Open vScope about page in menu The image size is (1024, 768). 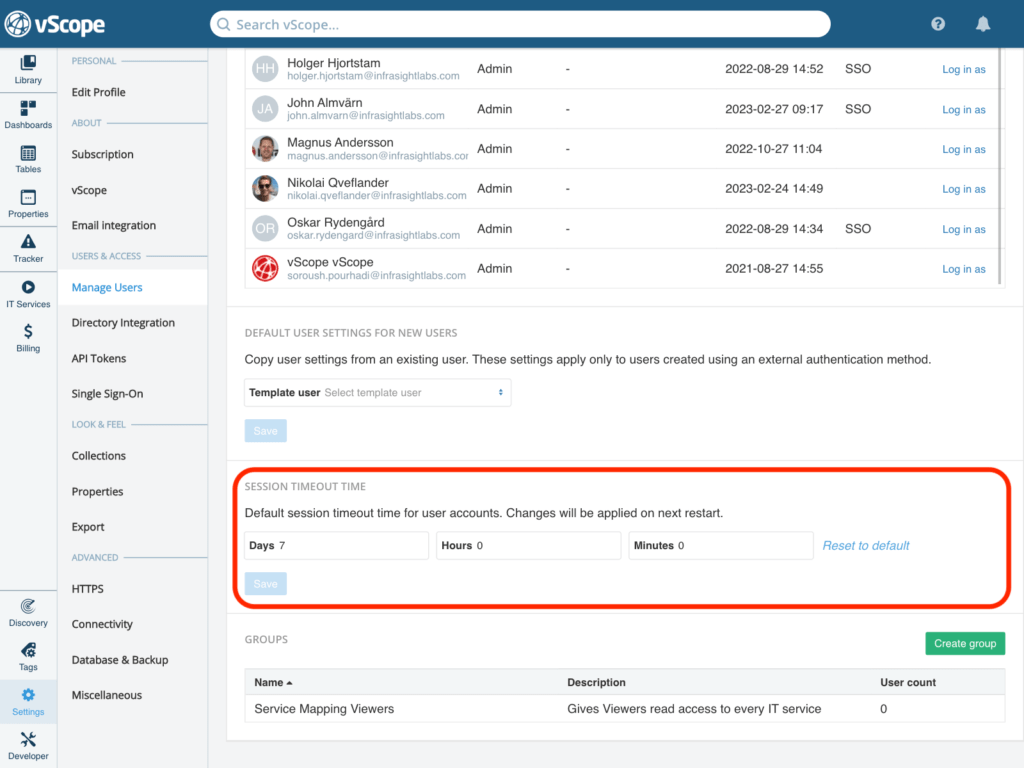point(89,190)
